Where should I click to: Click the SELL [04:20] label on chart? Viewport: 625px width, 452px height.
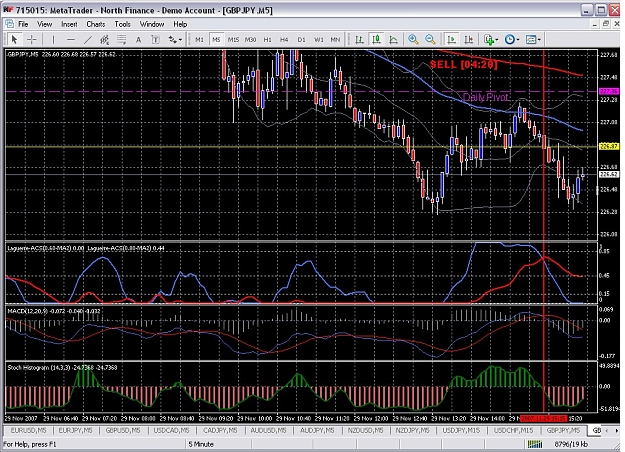click(x=464, y=65)
